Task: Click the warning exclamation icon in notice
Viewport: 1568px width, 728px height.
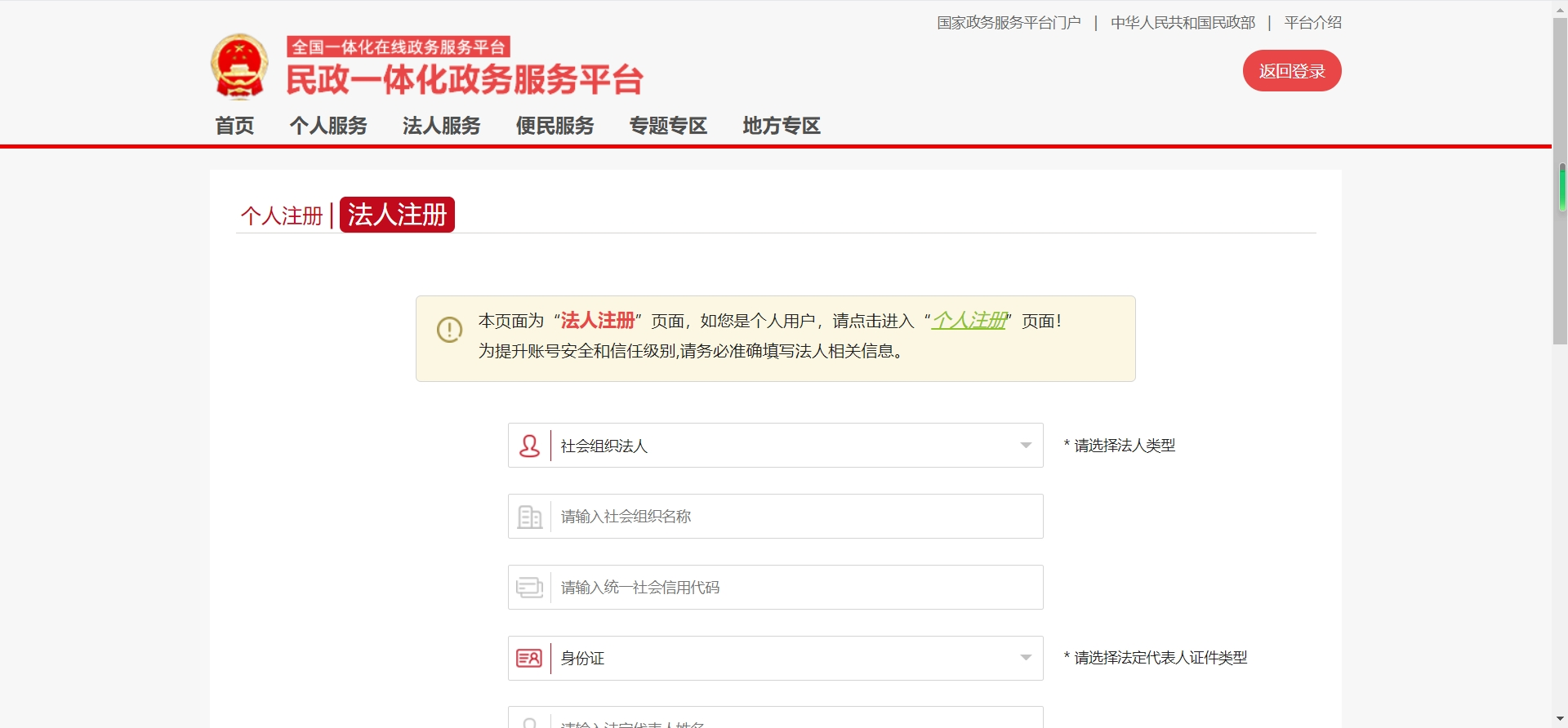Action: point(449,330)
